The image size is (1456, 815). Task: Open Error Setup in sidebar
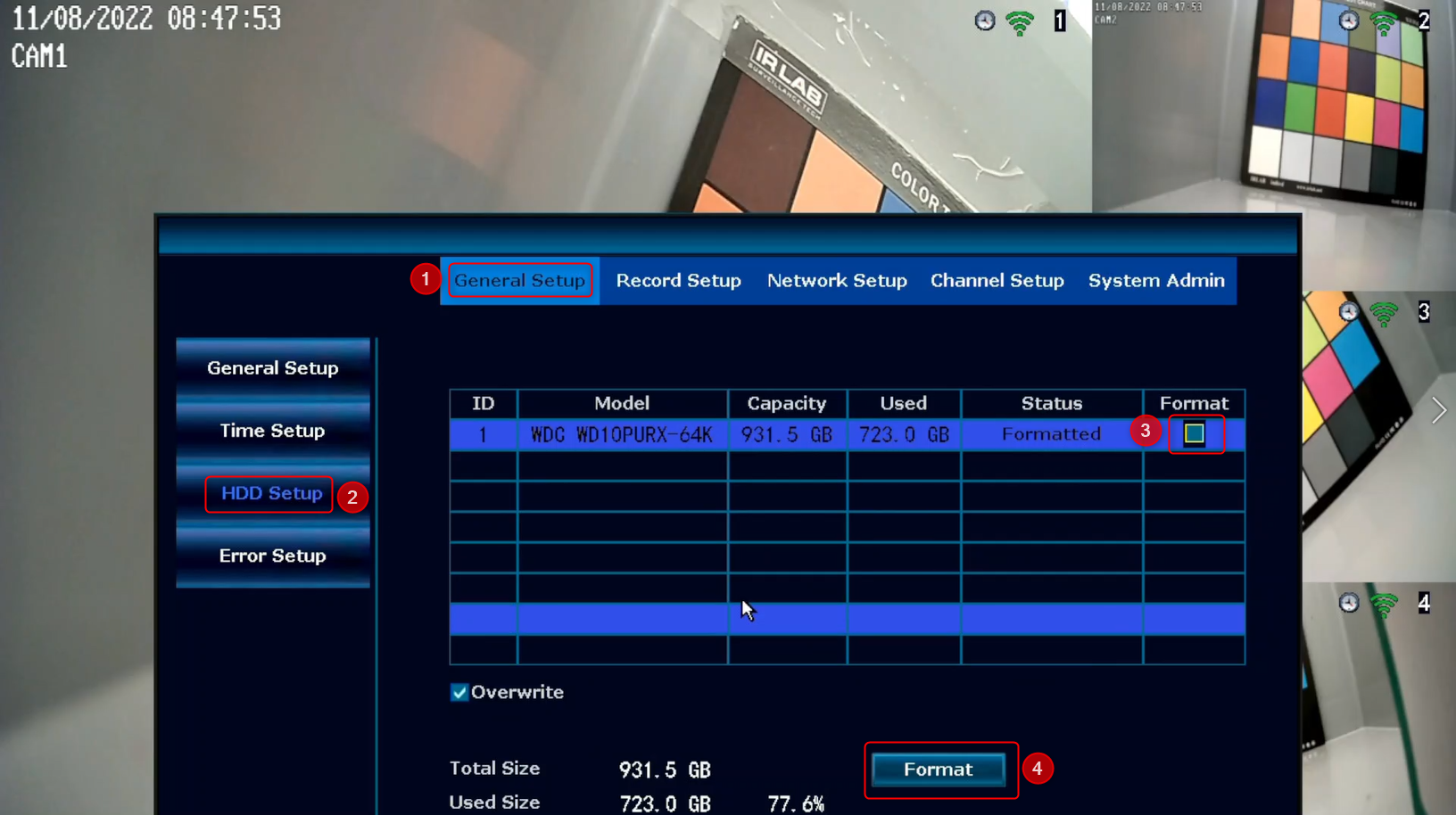pos(273,556)
